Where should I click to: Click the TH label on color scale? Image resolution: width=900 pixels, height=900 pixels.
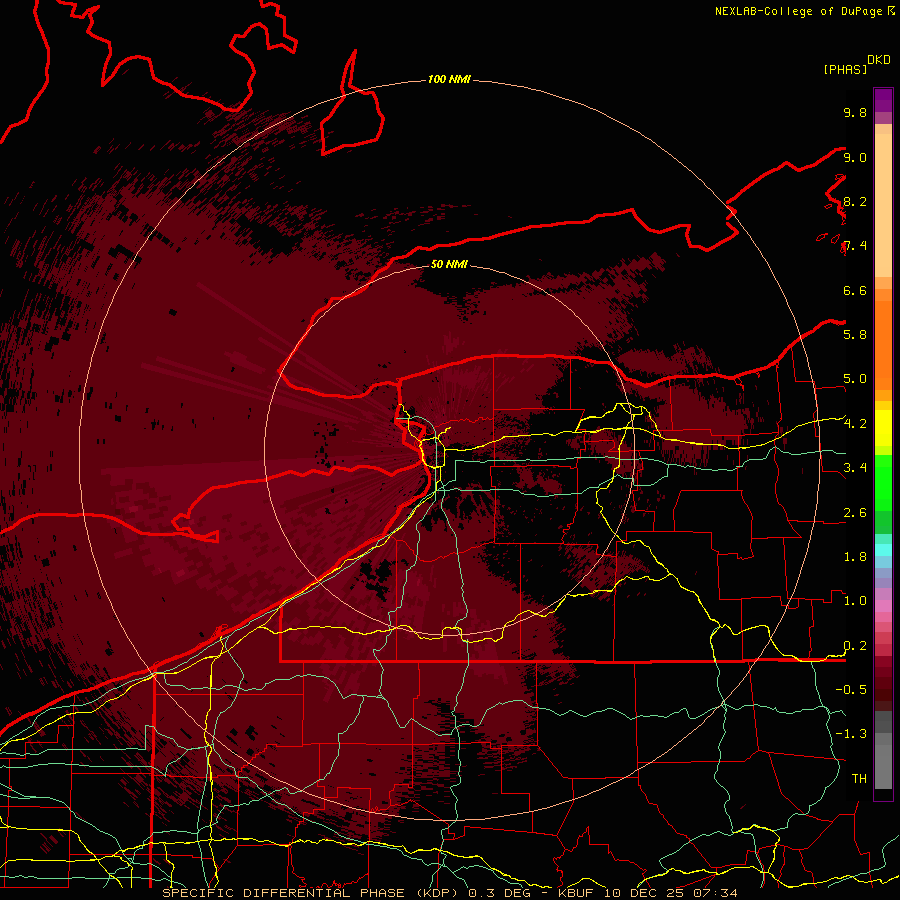point(859,779)
